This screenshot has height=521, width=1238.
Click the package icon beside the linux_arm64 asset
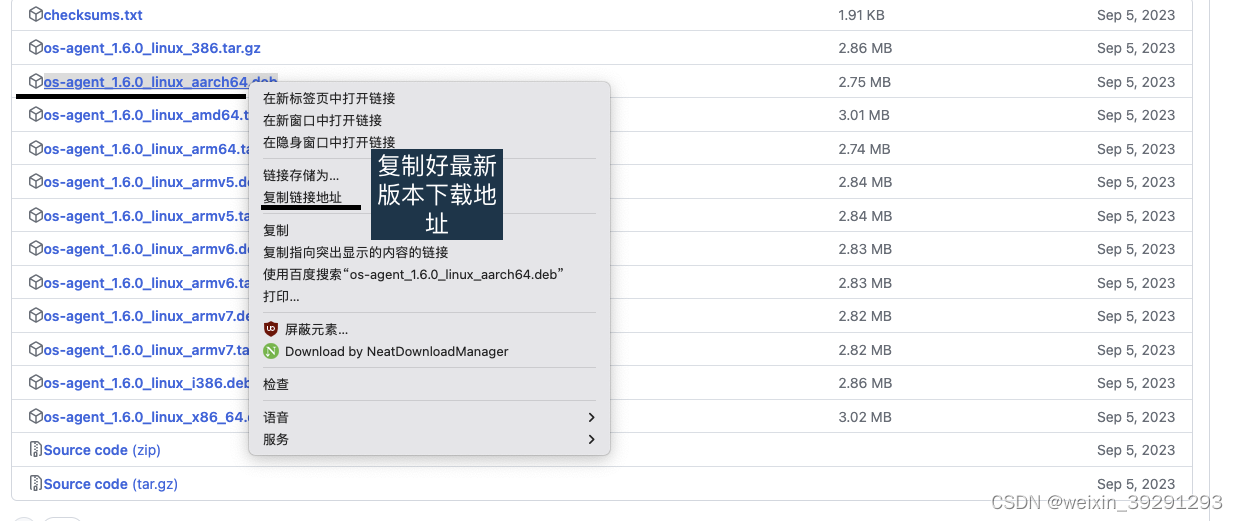[36, 149]
